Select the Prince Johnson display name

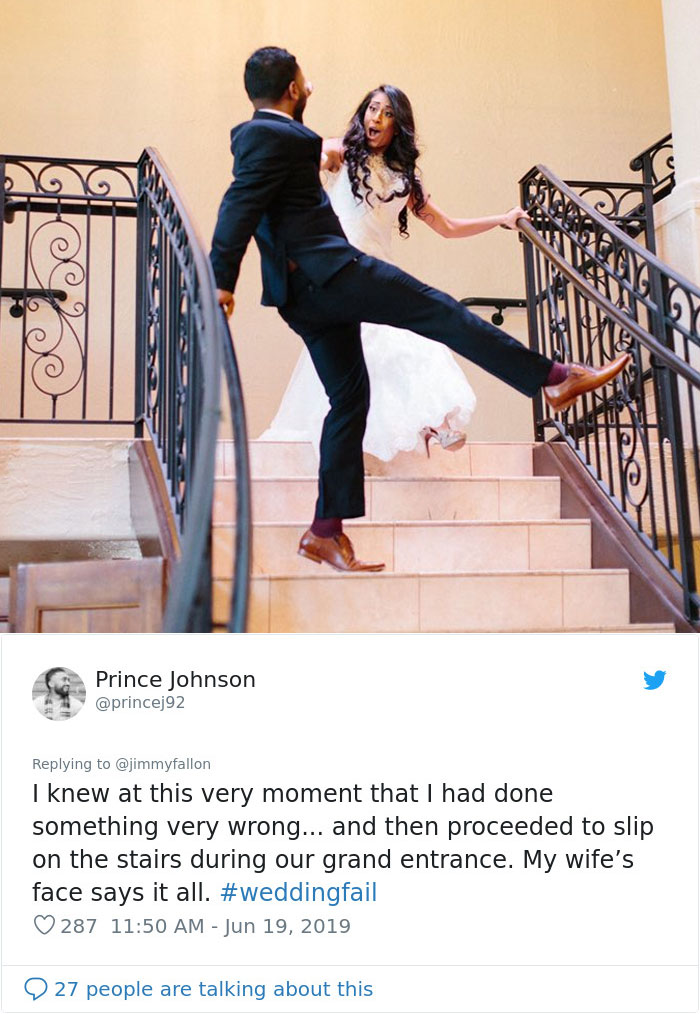175,679
